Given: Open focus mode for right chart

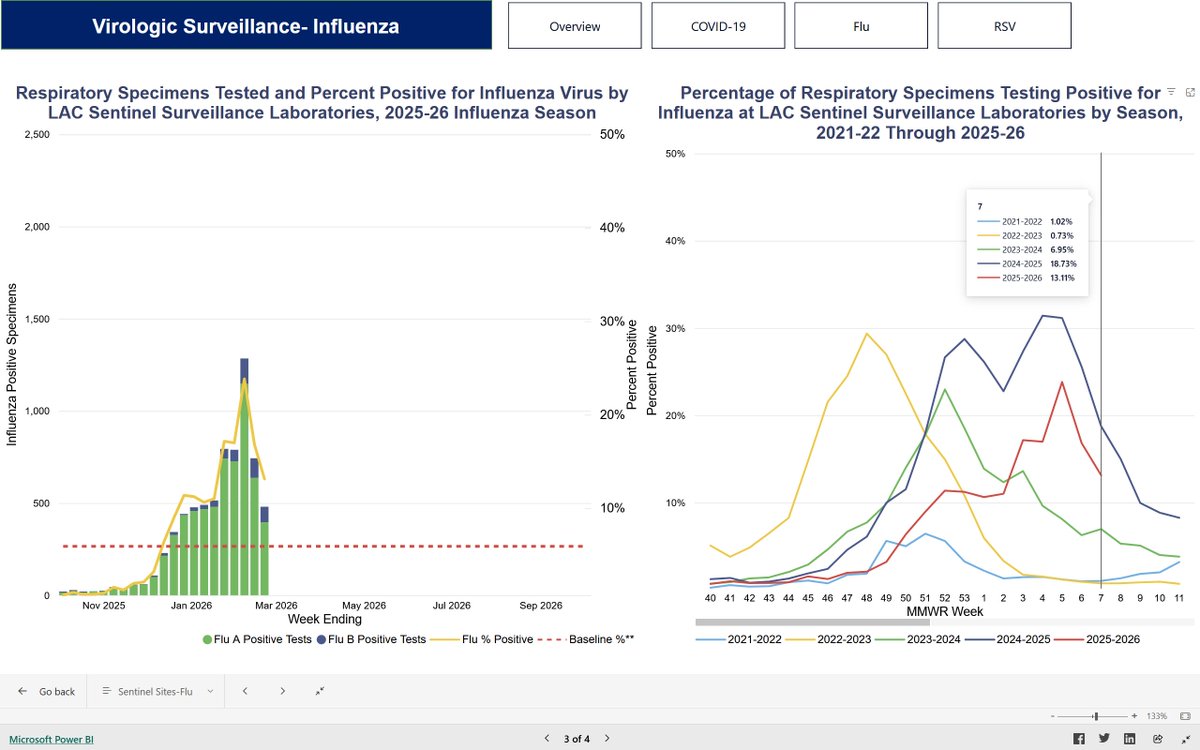Looking at the screenshot, I should (1190, 91).
